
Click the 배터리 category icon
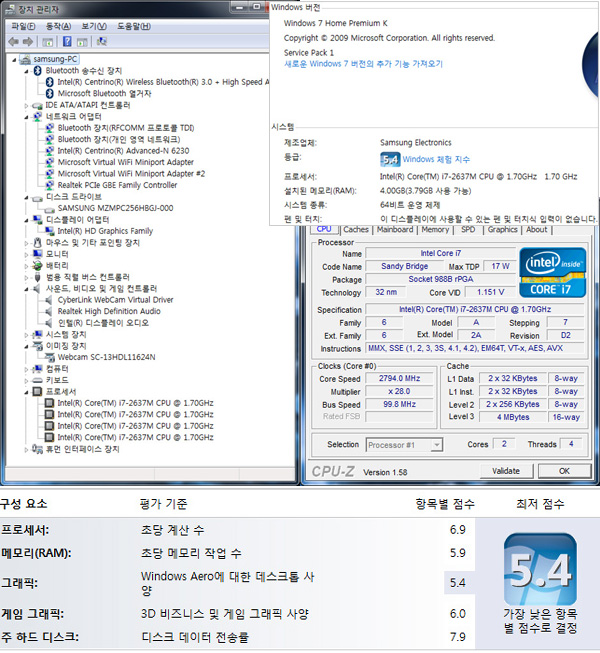pos(37,265)
